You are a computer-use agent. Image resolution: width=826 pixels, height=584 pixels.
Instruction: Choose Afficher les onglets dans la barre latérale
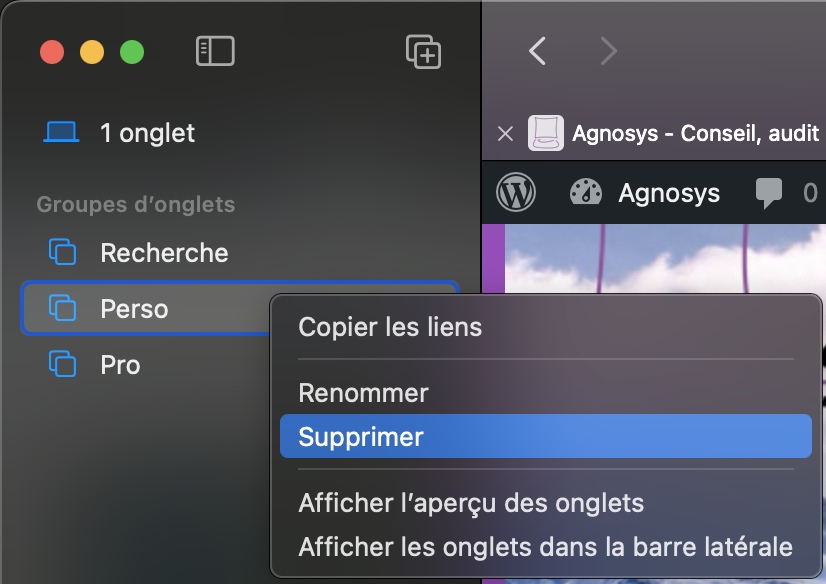coord(546,547)
